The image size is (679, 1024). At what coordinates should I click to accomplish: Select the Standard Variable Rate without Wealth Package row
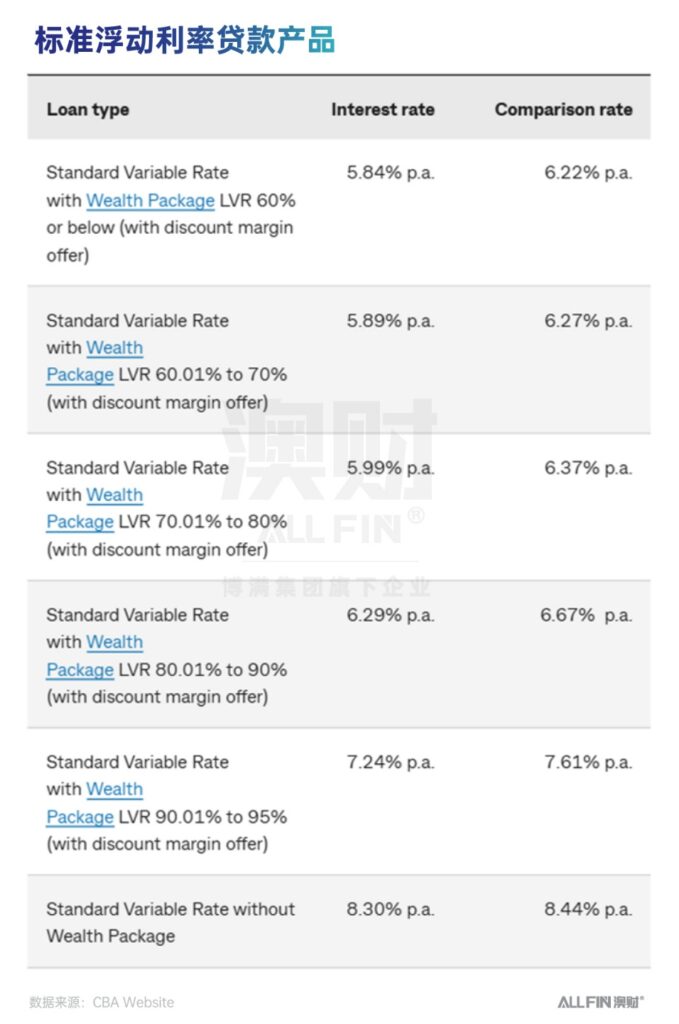[x=339, y=922]
